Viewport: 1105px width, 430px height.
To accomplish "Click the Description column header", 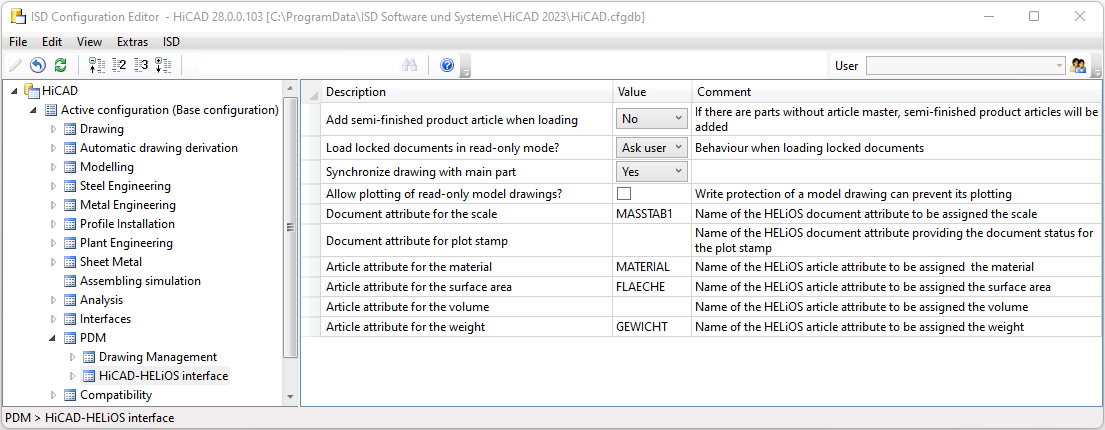I will tap(466, 92).
